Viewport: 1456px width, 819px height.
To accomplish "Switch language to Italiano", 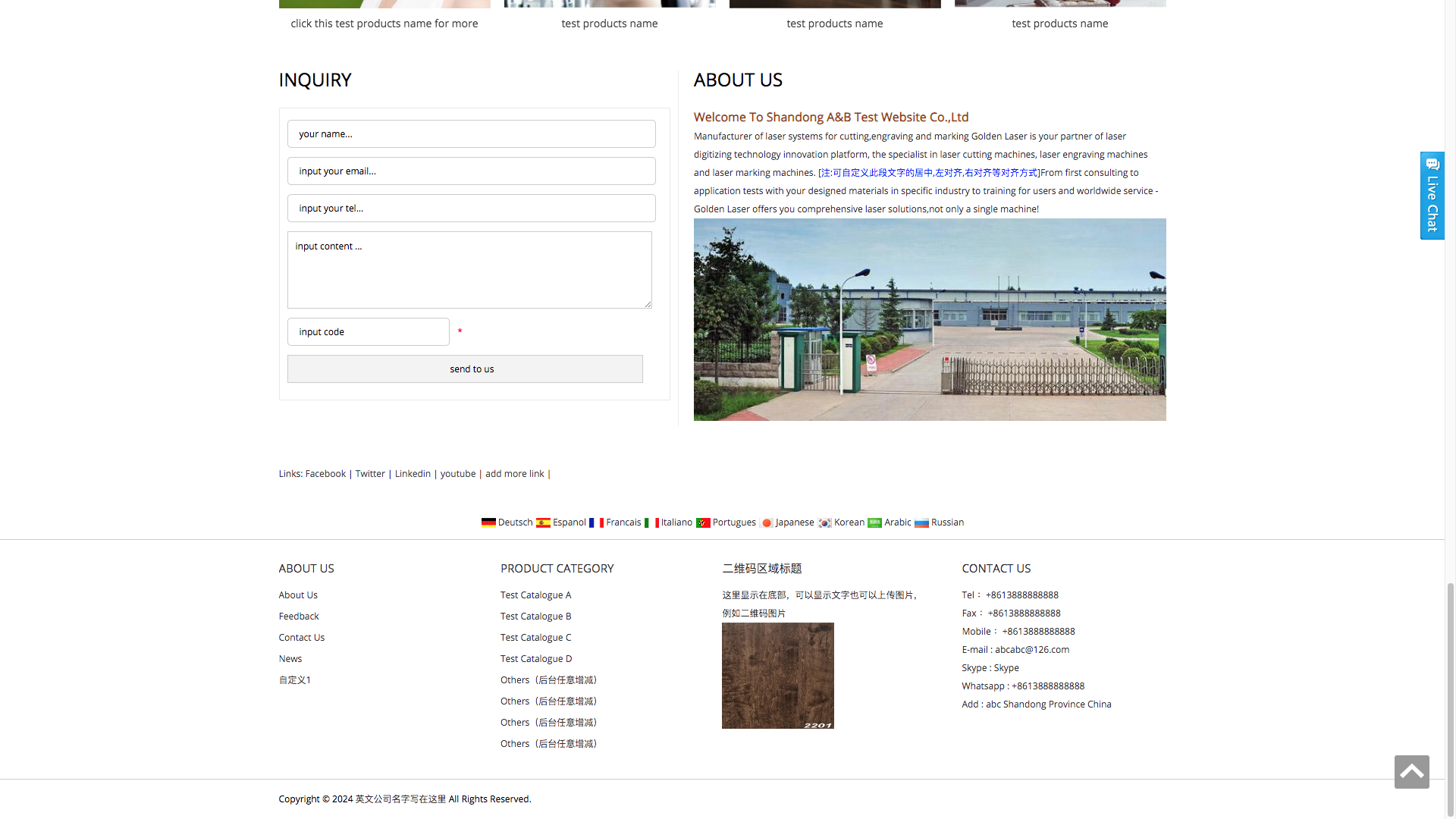I will 676,522.
